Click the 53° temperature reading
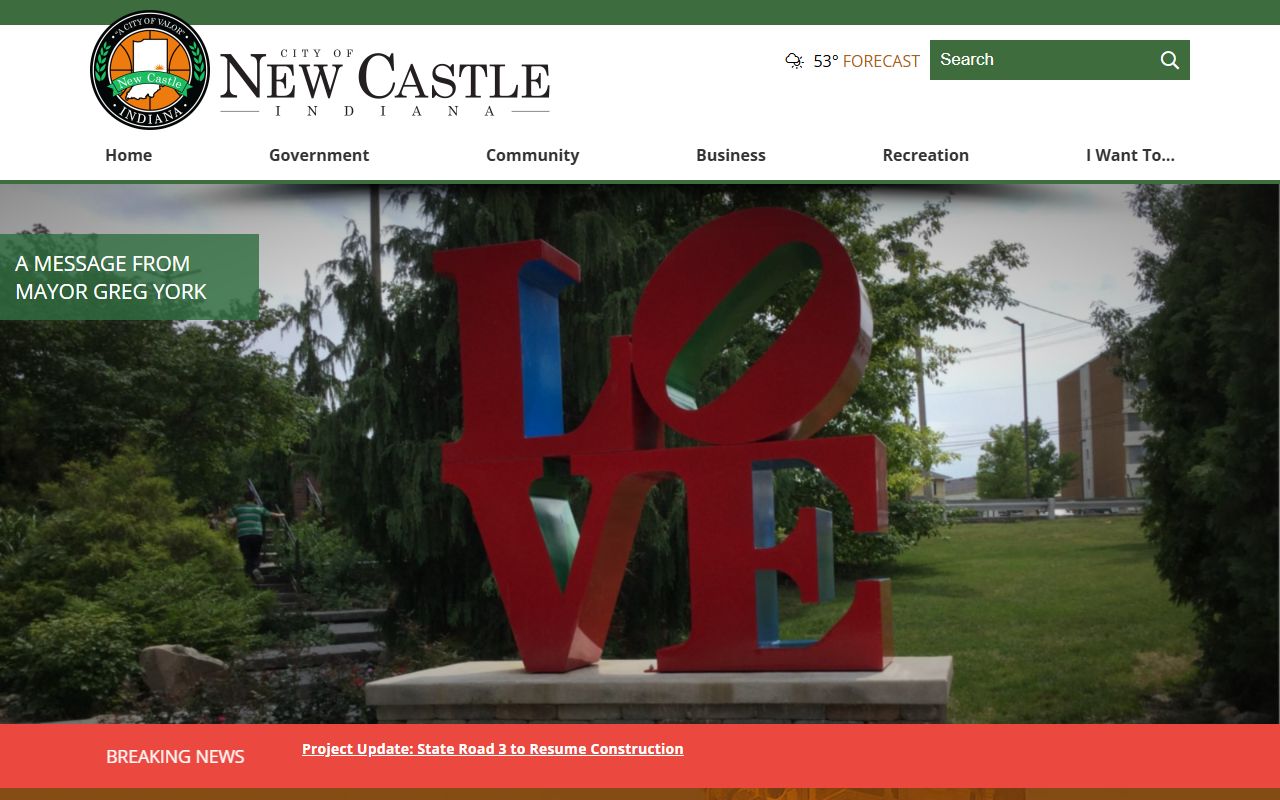This screenshot has height=800, width=1280. pos(826,61)
